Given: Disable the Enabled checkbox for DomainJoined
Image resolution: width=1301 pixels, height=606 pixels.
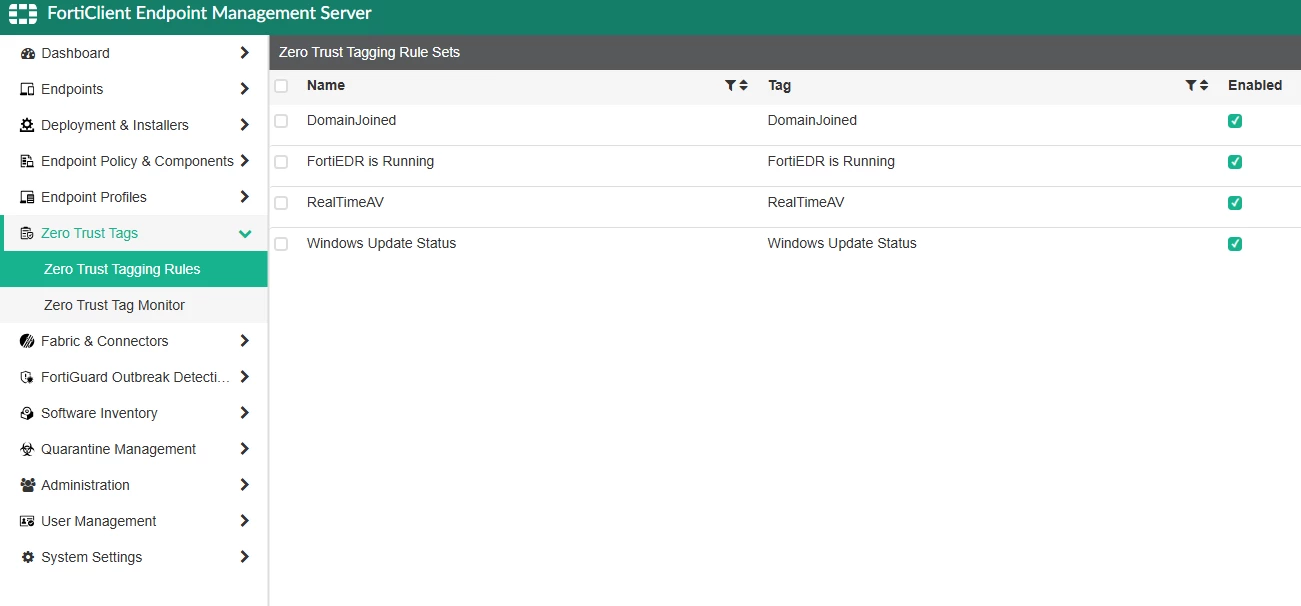Looking at the screenshot, I should pos(1235,121).
